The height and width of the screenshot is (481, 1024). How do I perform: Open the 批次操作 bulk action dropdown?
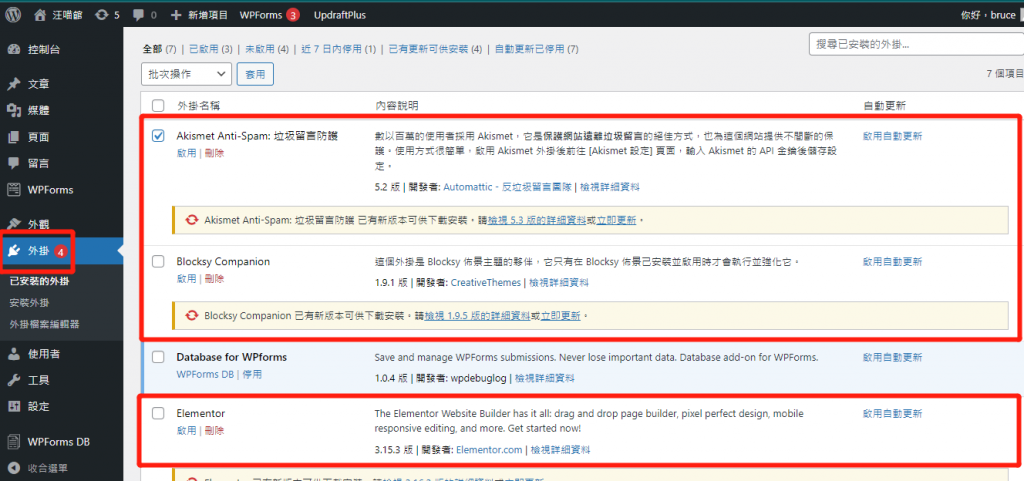point(187,74)
